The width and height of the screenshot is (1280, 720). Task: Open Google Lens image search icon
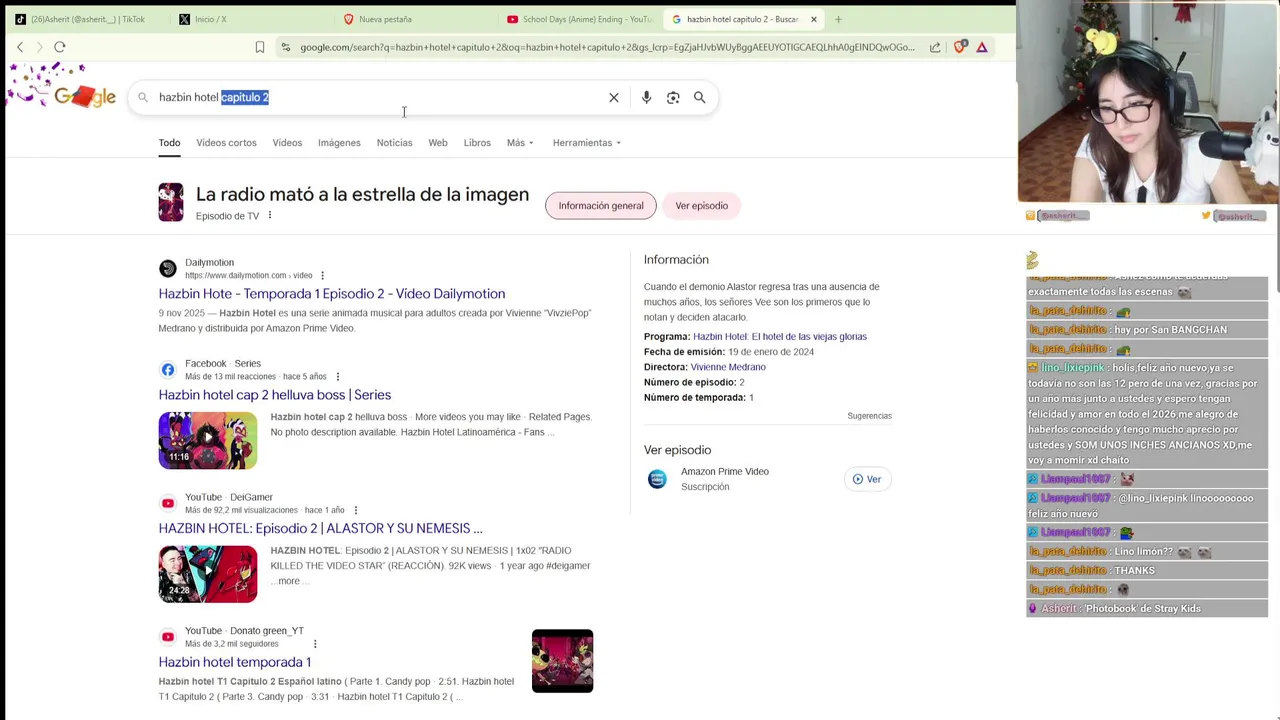pyautogui.click(x=673, y=97)
